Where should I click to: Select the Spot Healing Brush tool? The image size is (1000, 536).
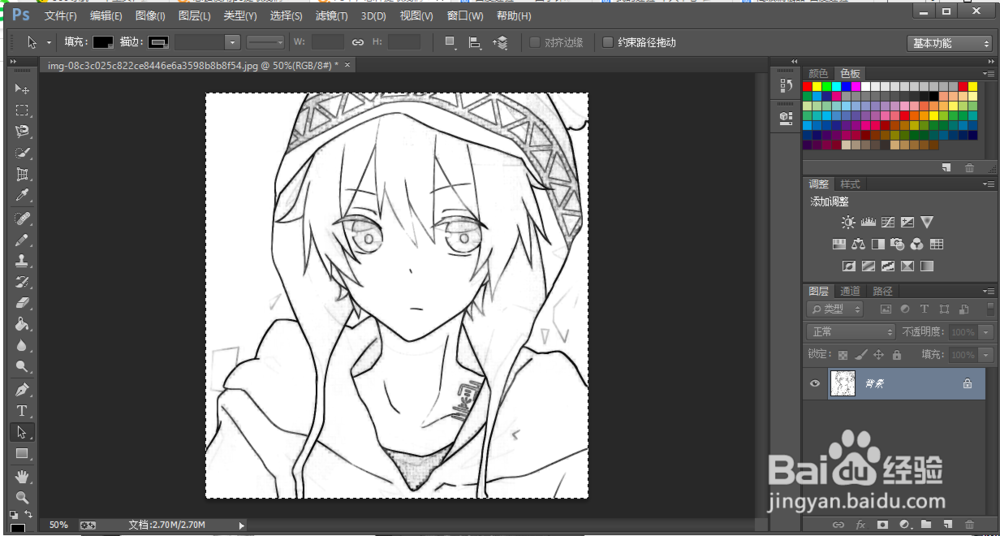coord(22,219)
